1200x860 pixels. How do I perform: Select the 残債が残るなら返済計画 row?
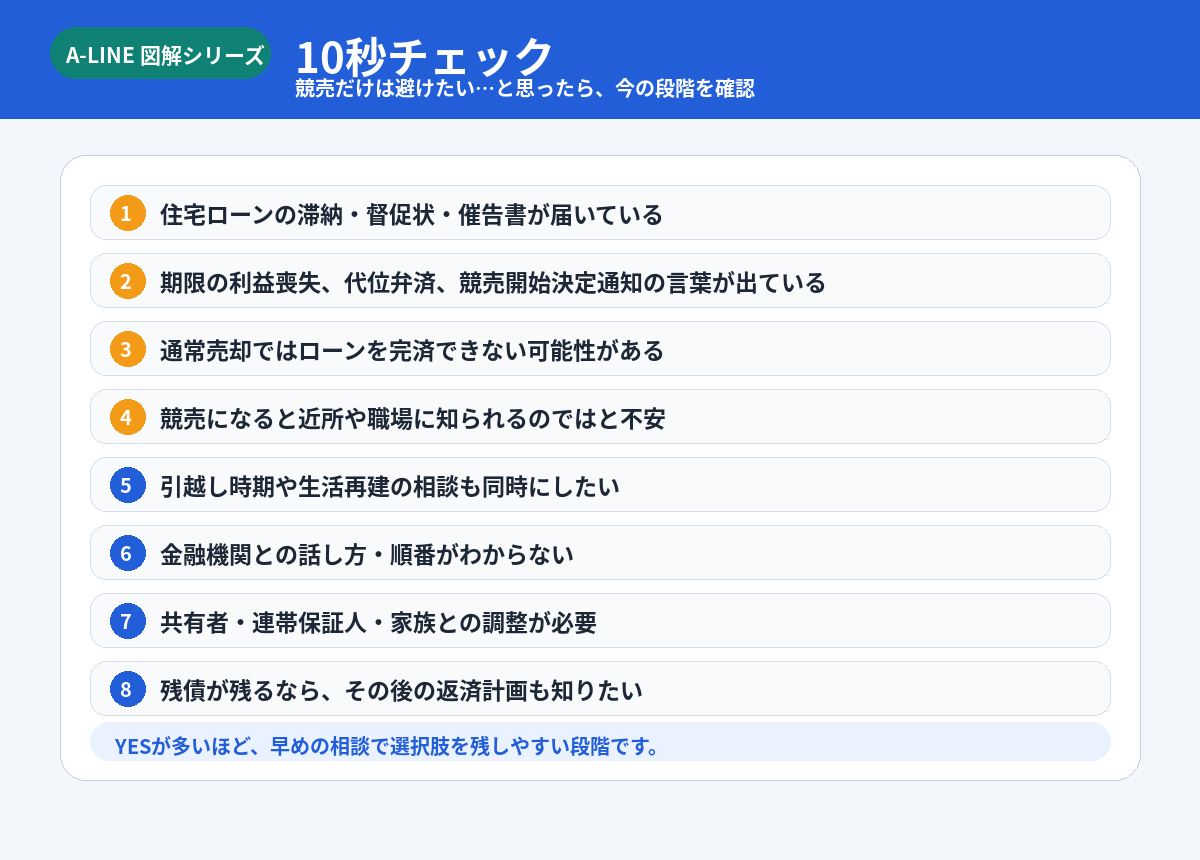600,689
